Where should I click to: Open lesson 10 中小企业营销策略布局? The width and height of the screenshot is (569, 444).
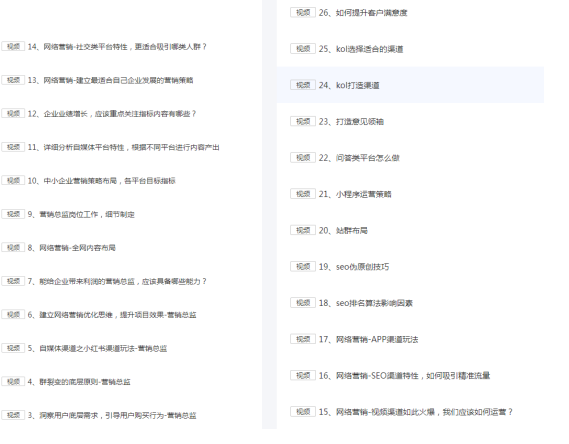[102, 181]
